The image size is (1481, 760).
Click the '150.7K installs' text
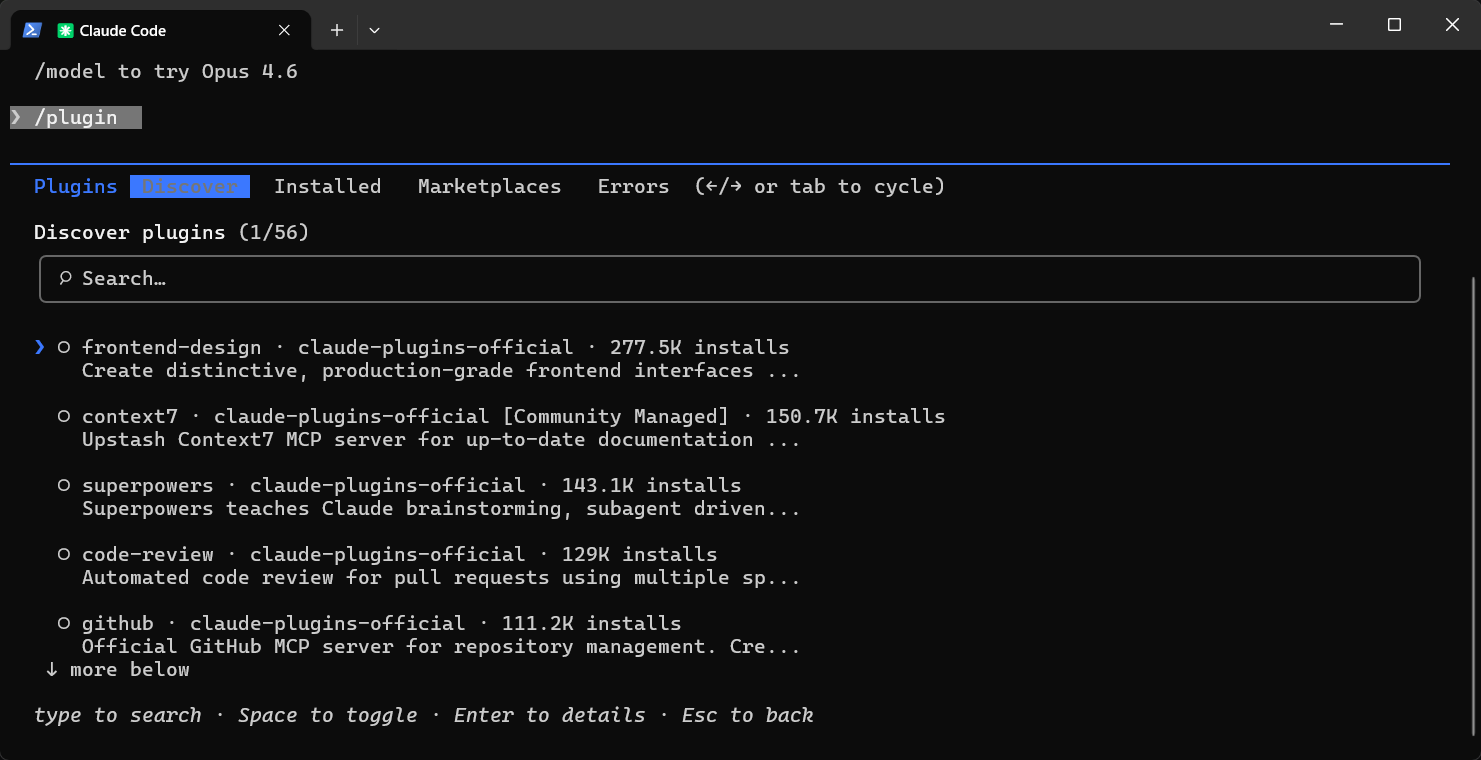coord(856,416)
